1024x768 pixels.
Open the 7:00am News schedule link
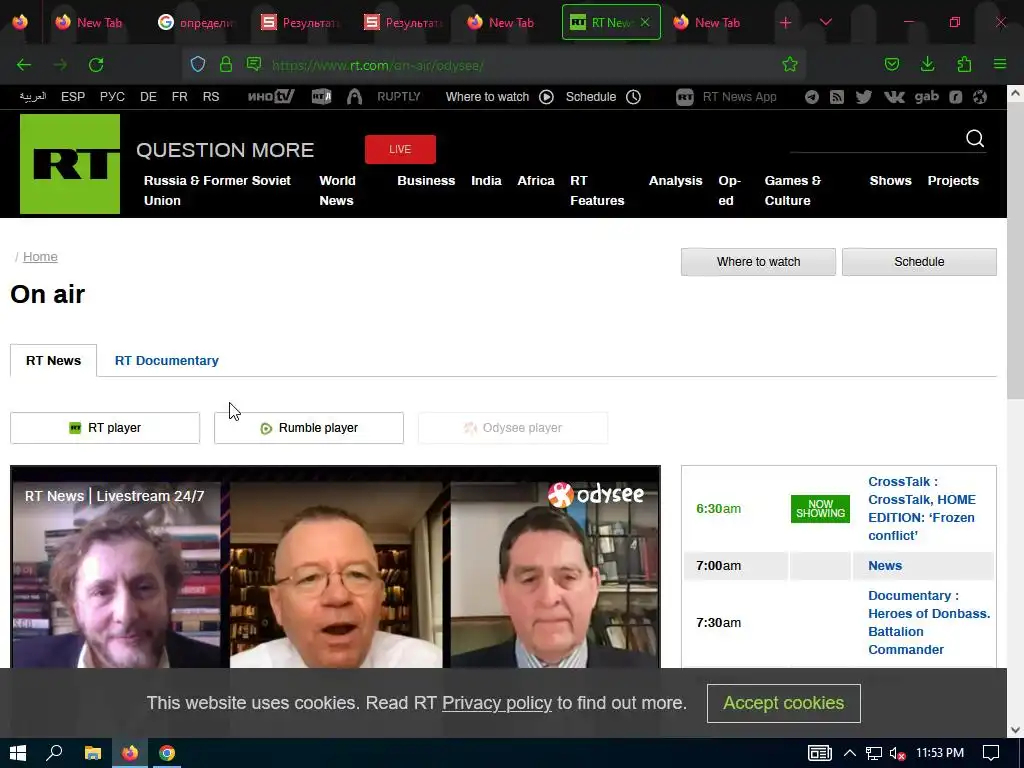(x=885, y=566)
